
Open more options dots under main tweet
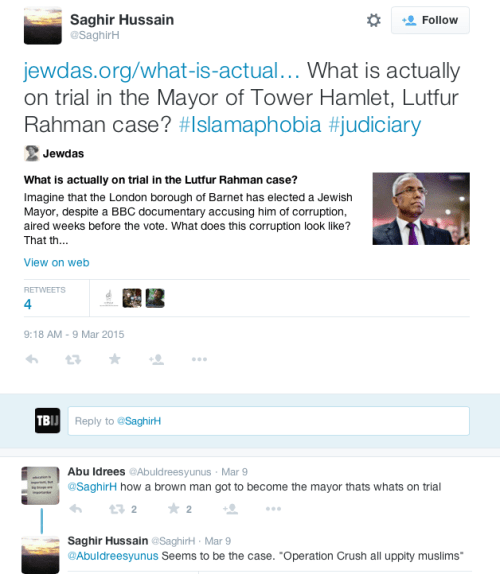pos(199,359)
